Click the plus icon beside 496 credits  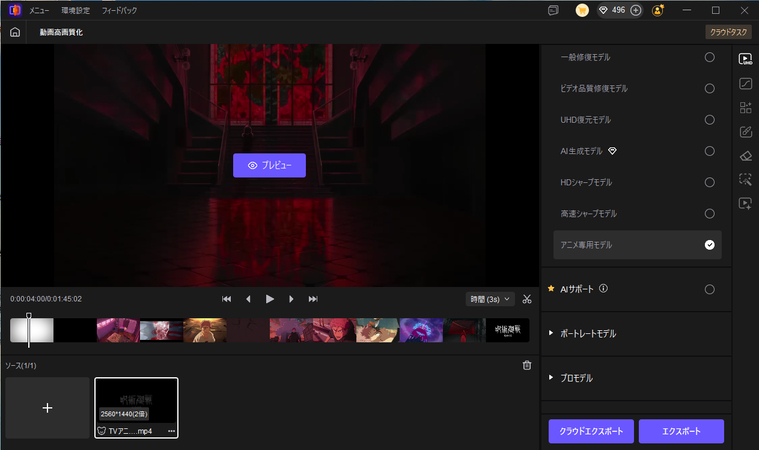click(635, 10)
